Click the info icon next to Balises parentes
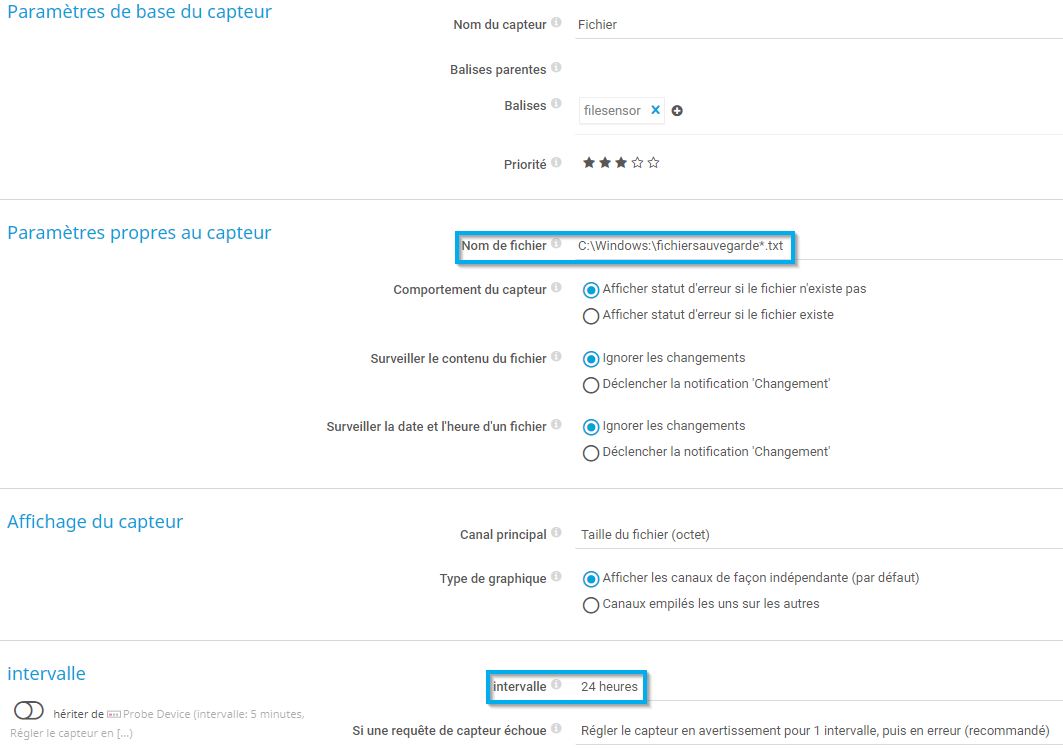This screenshot has height=748, width=1063. pyautogui.click(x=556, y=68)
